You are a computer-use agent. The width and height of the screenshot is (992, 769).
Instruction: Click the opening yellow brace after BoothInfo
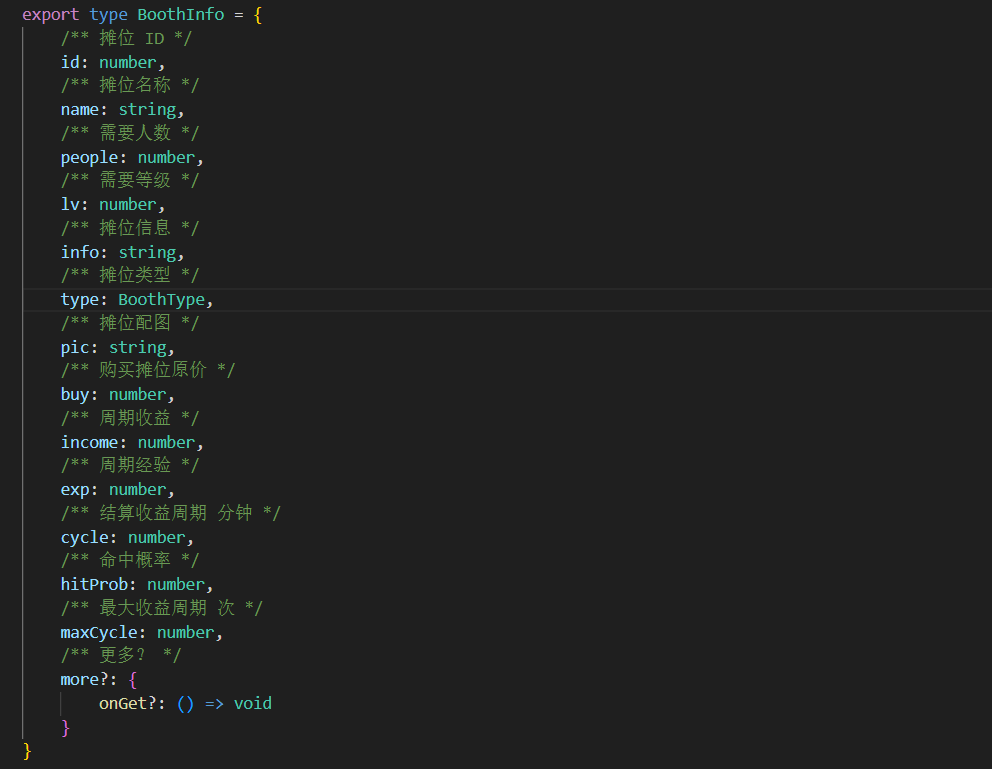pyautogui.click(x=257, y=15)
